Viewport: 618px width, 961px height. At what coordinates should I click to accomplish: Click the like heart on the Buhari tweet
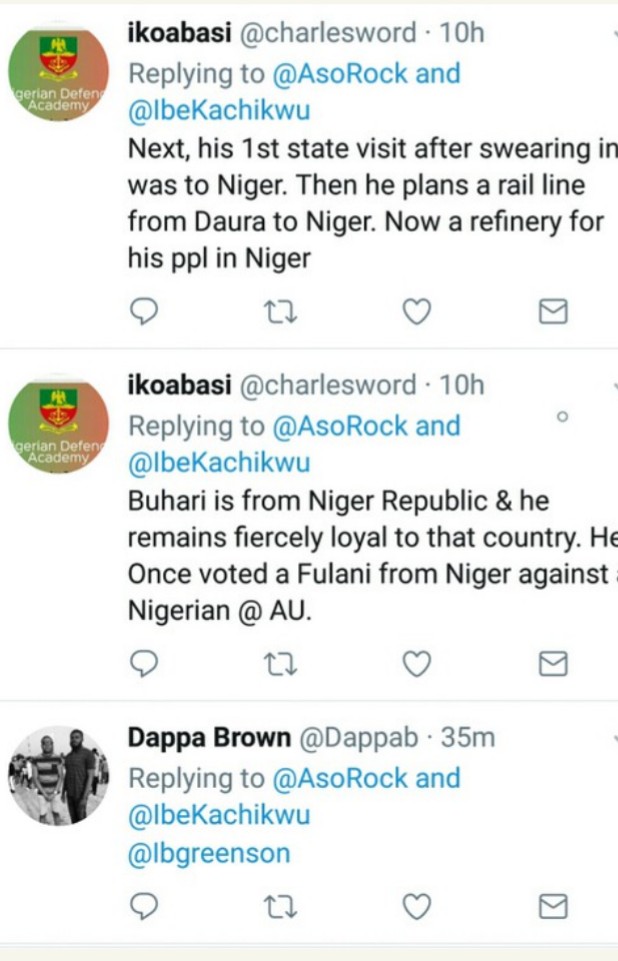coord(416,662)
